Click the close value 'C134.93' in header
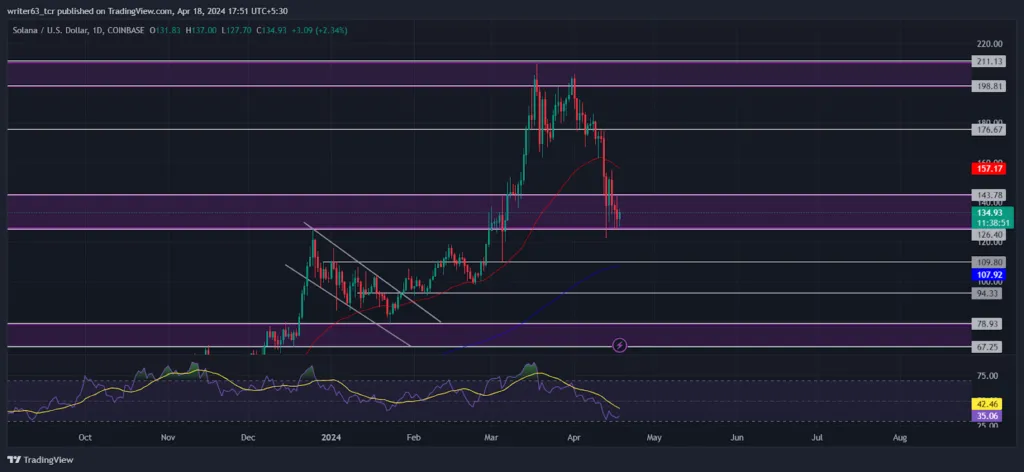 (272, 30)
